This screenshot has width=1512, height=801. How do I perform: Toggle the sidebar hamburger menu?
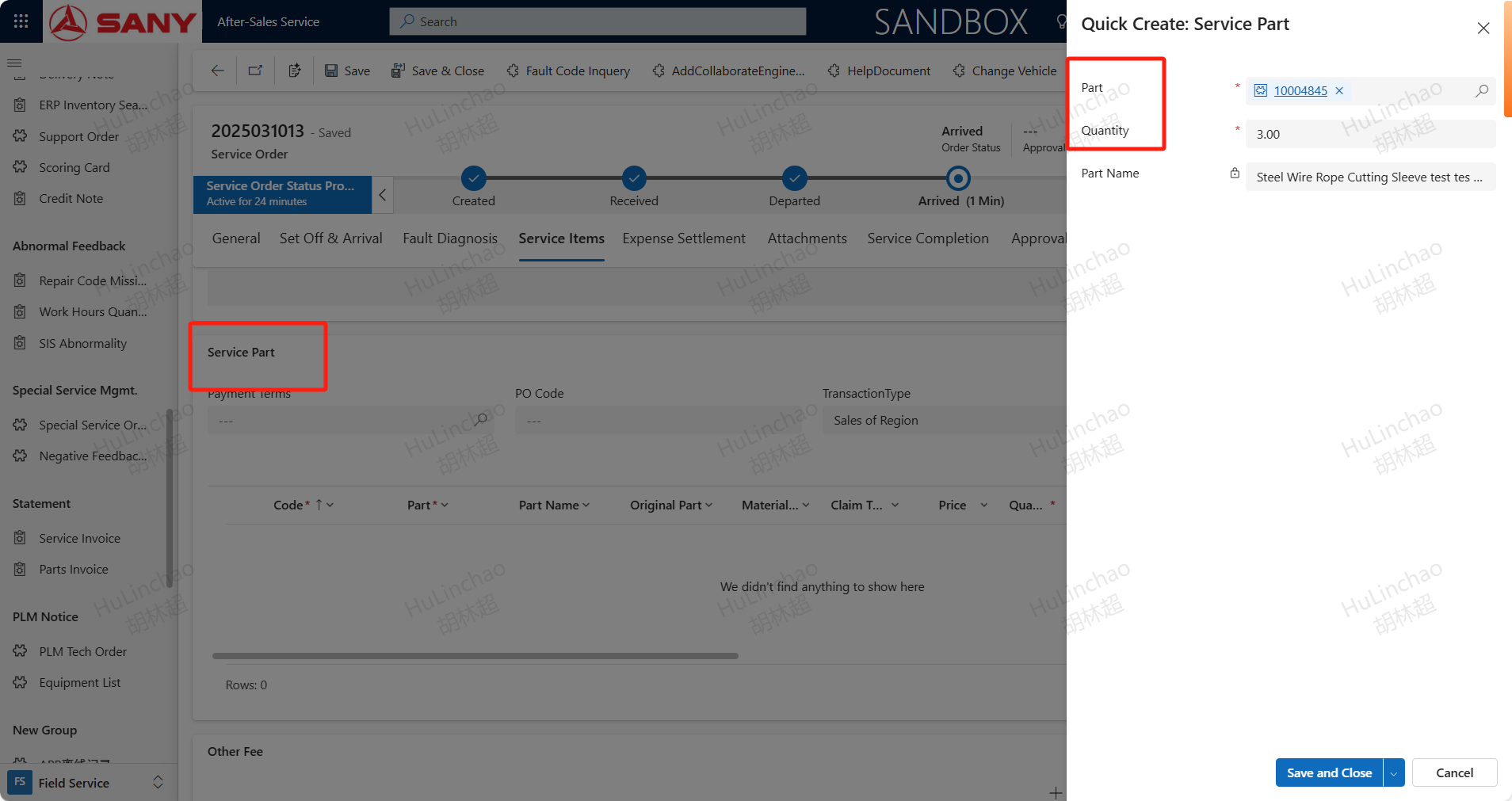(14, 63)
